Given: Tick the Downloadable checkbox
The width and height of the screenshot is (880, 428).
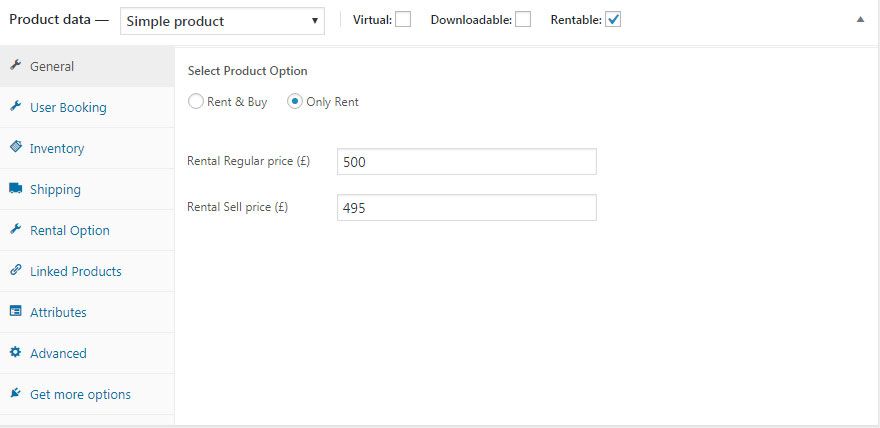Looking at the screenshot, I should pyautogui.click(x=522, y=20).
